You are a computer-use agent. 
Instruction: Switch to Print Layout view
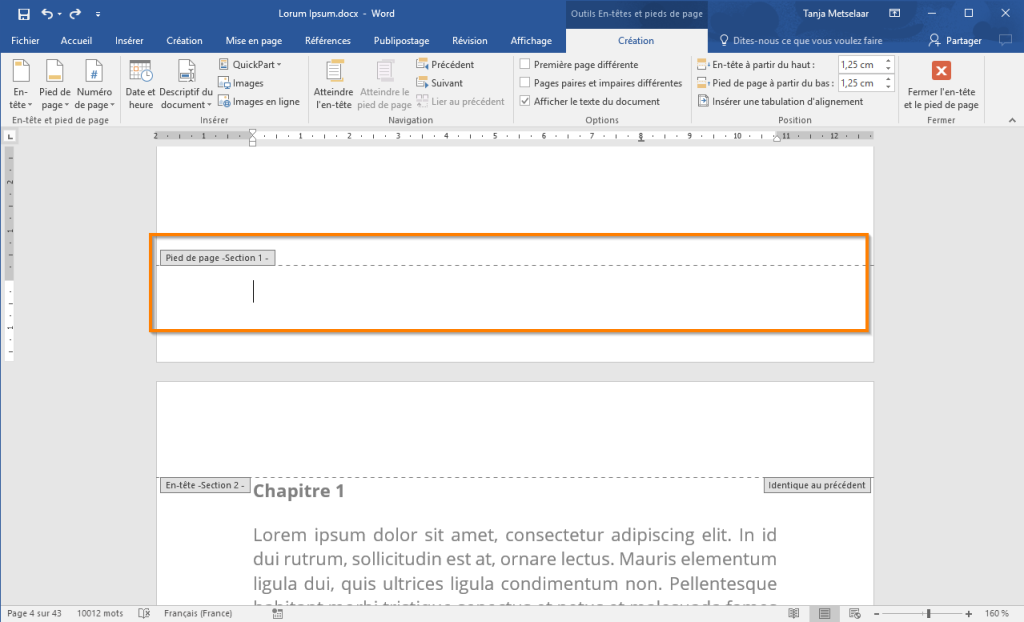click(824, 614)
